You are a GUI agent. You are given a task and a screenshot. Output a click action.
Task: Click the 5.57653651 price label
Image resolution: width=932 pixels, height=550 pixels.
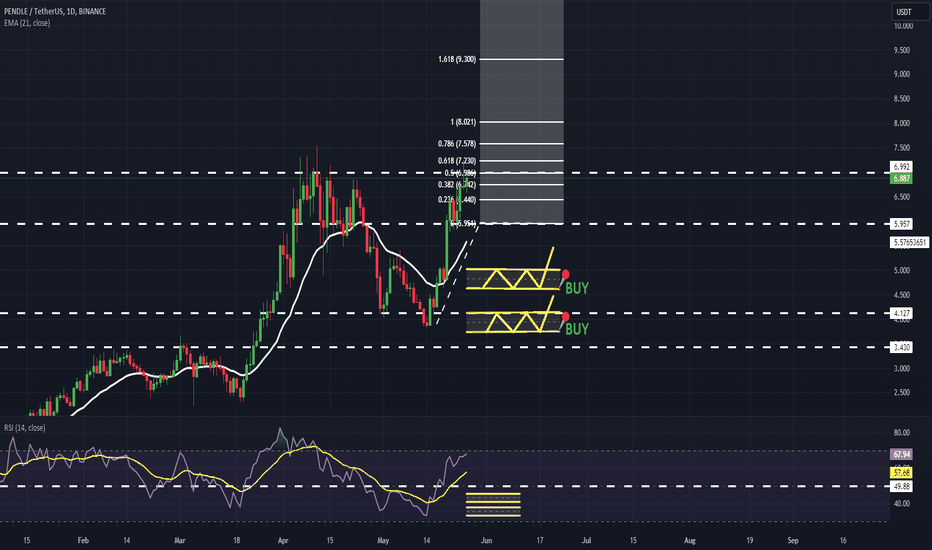[909, 242]
